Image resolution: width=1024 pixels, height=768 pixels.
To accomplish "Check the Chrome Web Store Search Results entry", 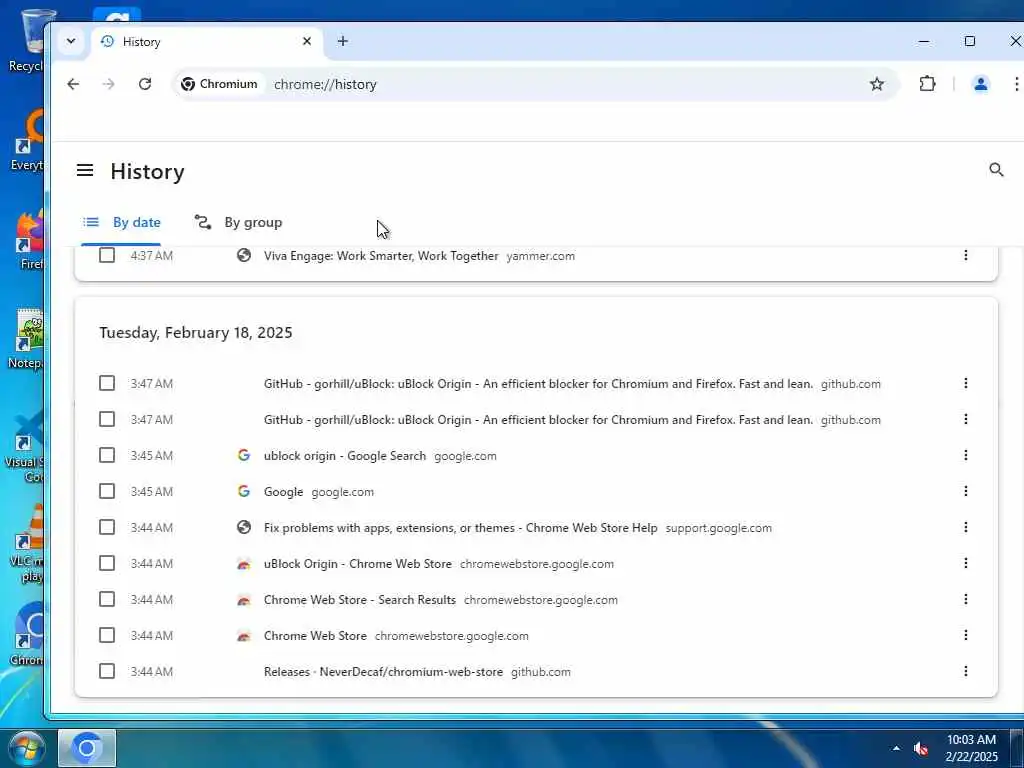I will click(x=107, y=598).
